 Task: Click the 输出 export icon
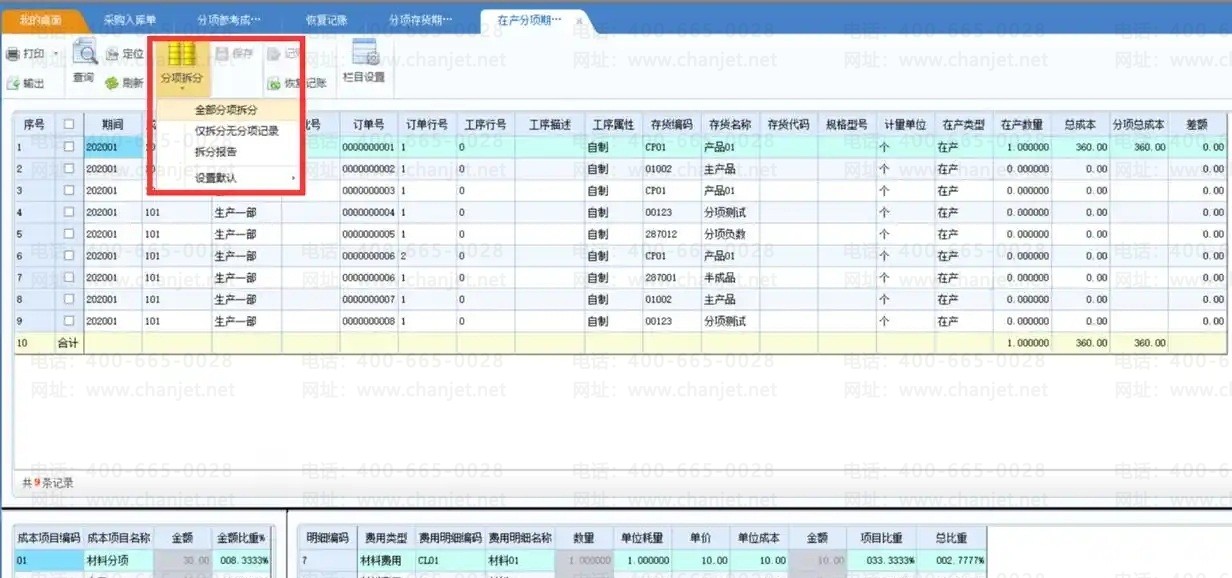tap(14, 84)
